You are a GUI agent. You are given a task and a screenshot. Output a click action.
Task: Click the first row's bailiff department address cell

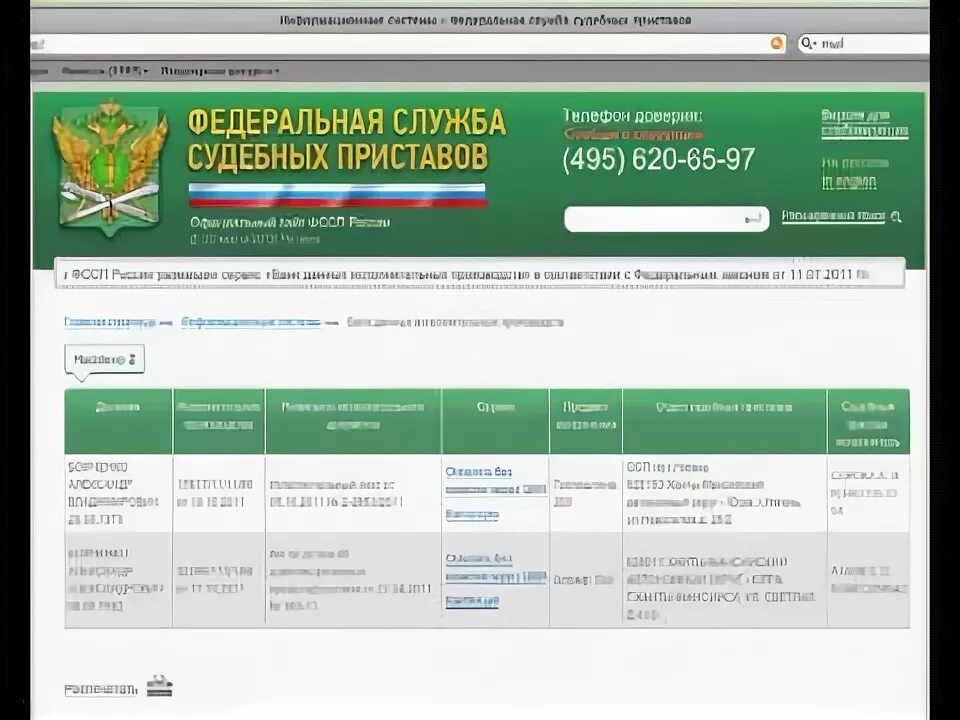coord(724,493)
